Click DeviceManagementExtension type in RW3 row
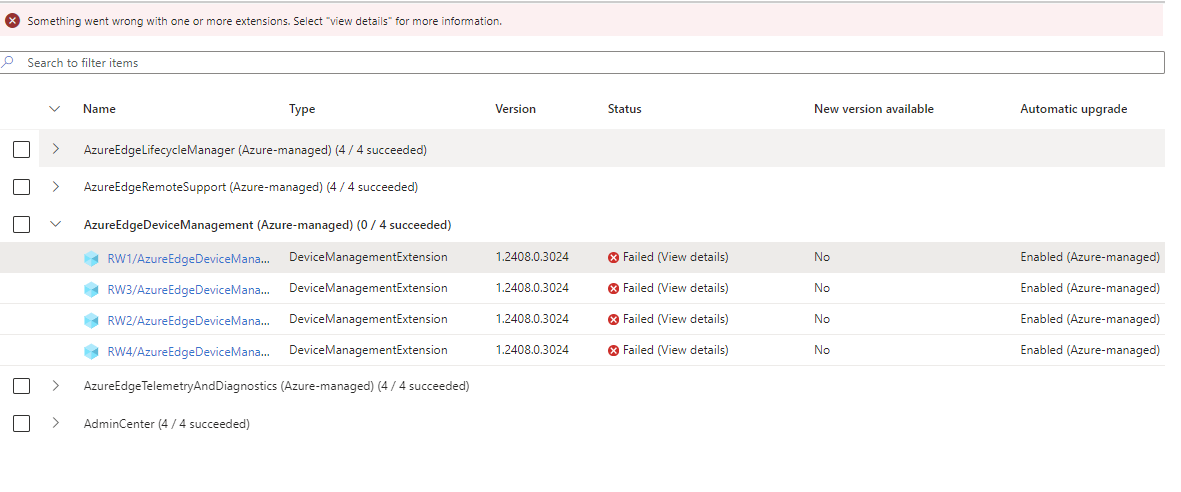Viewport: 1181px width, 492px height. (368, 288)
